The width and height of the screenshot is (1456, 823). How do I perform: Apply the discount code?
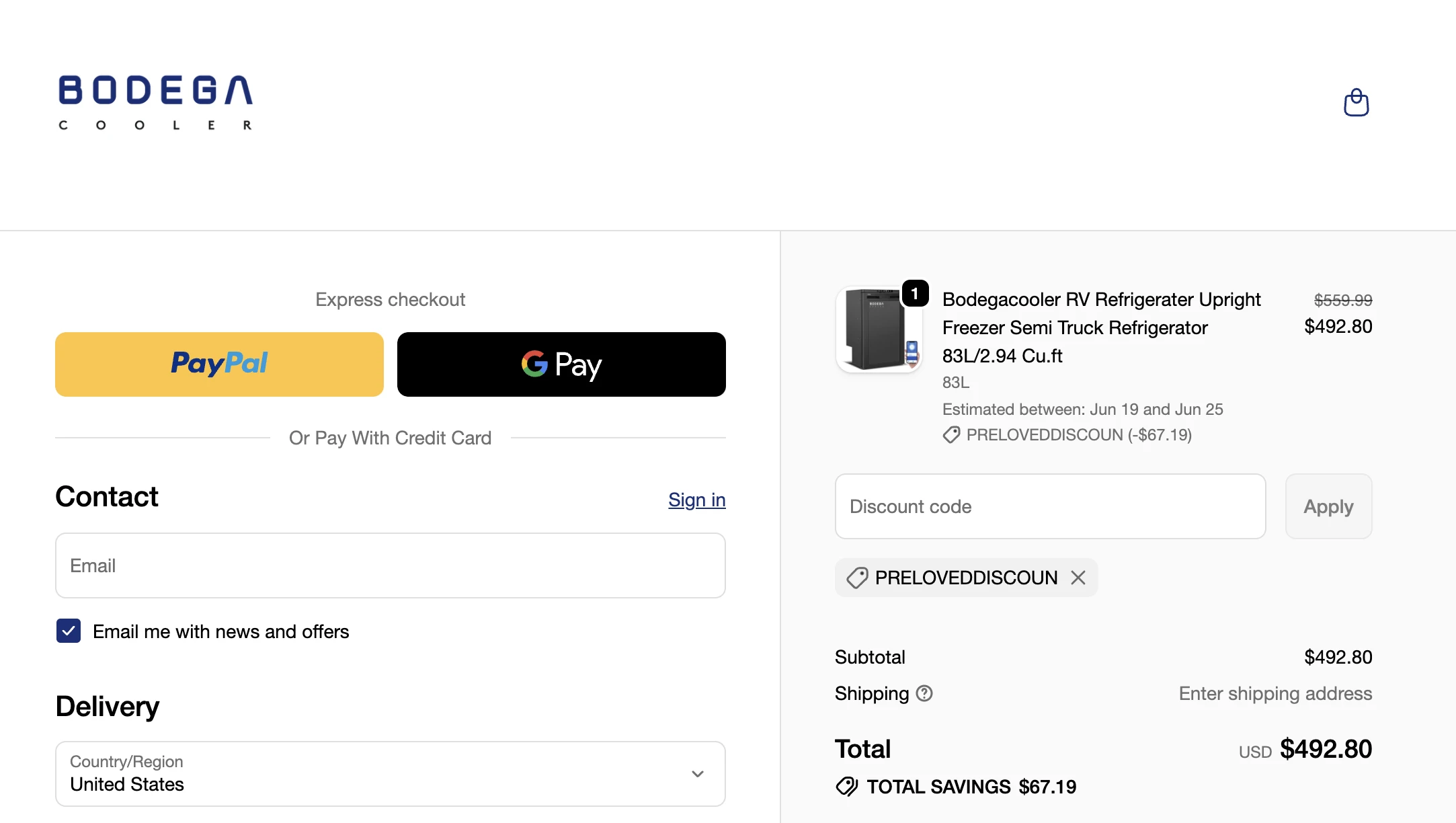[1329, 506]
